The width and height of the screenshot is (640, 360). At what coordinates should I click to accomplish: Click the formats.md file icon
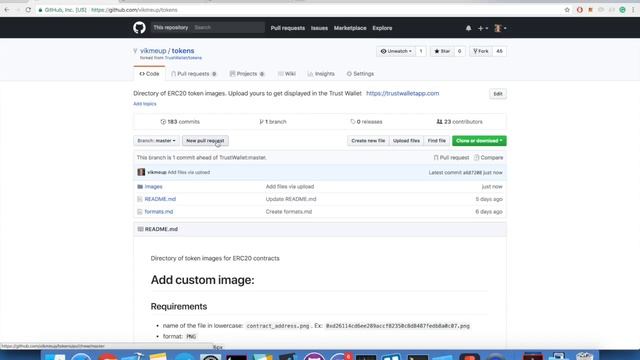(x=140, y=212)
